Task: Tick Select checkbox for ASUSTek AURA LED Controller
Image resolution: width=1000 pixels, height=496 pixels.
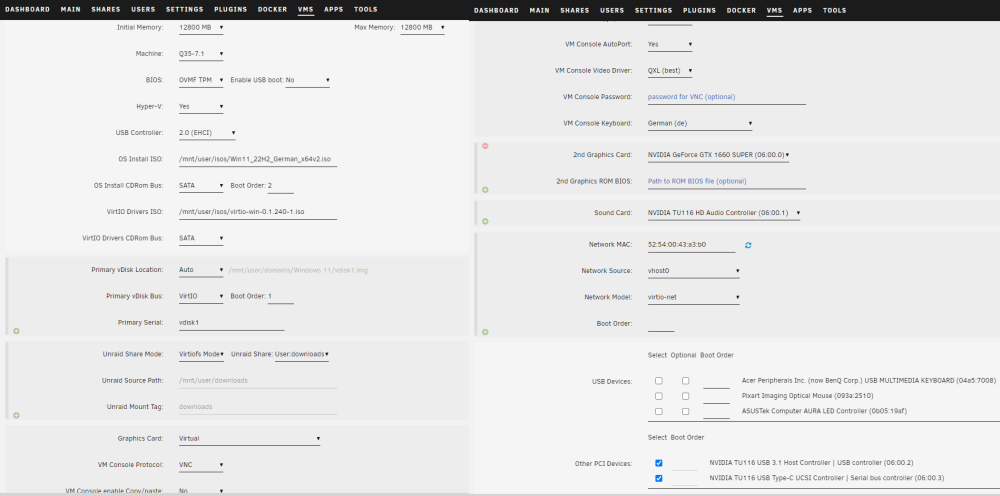Action: pos(659,411)
